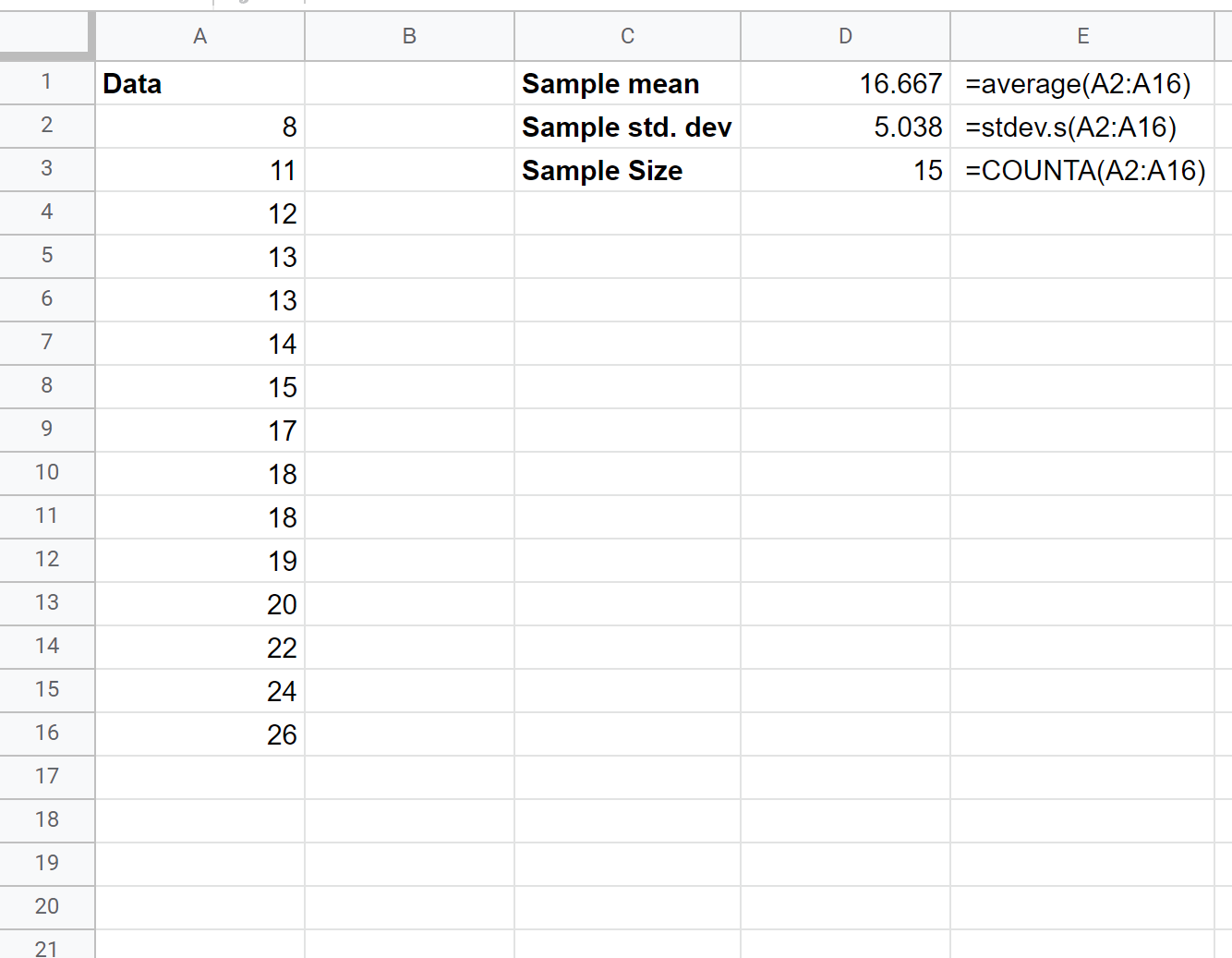Select the row 1 header
The image size is (1232, 958).
46,82
